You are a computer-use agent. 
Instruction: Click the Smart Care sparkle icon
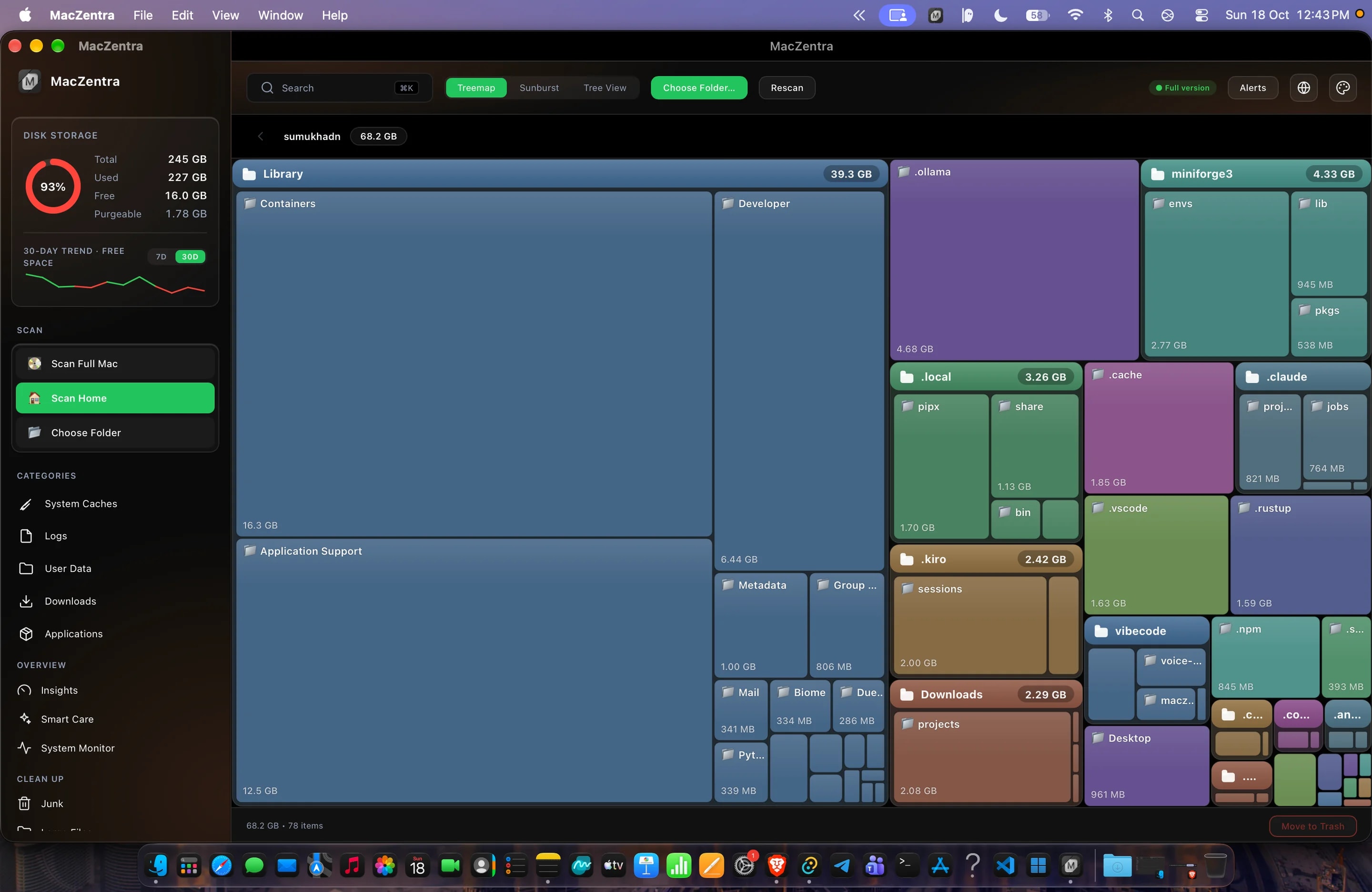[x=24, y=719]
